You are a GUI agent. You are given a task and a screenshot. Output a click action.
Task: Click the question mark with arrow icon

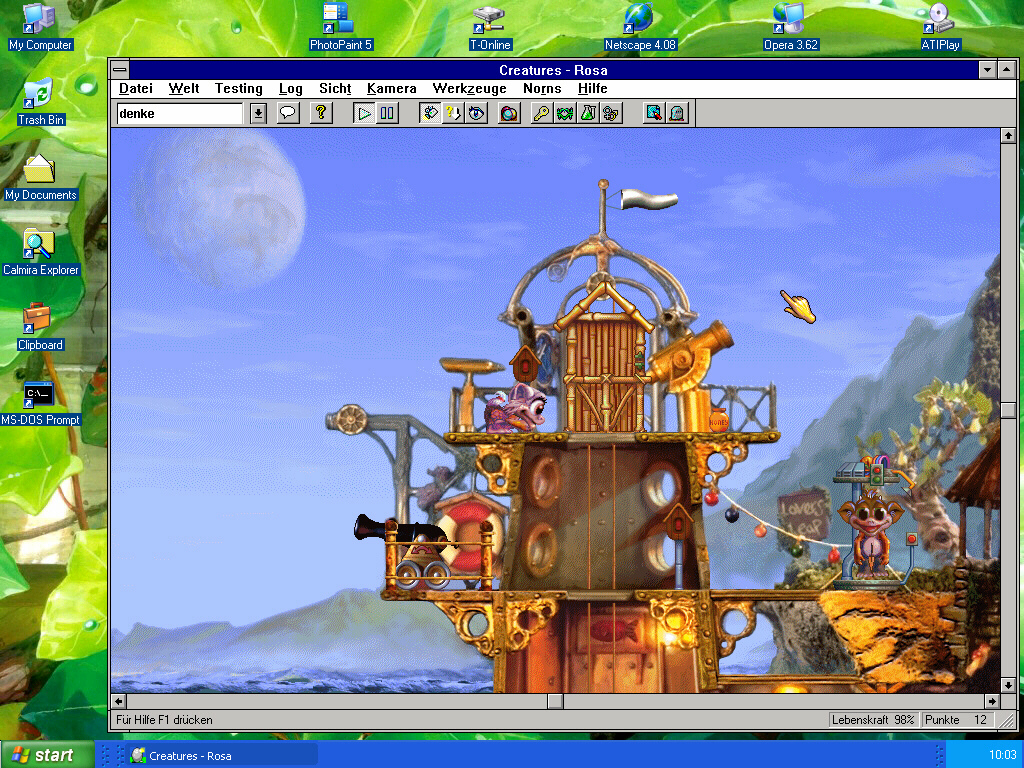click(x=453, y=113)
